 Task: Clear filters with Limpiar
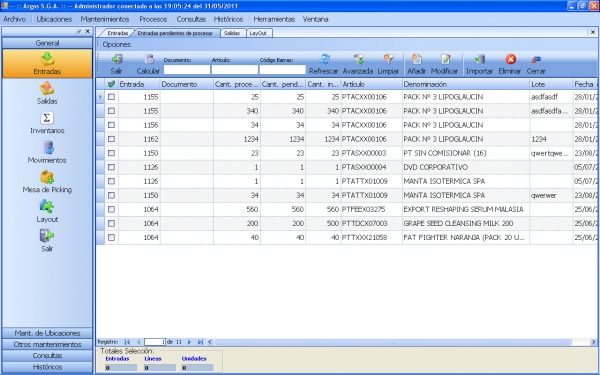[388, 64]
